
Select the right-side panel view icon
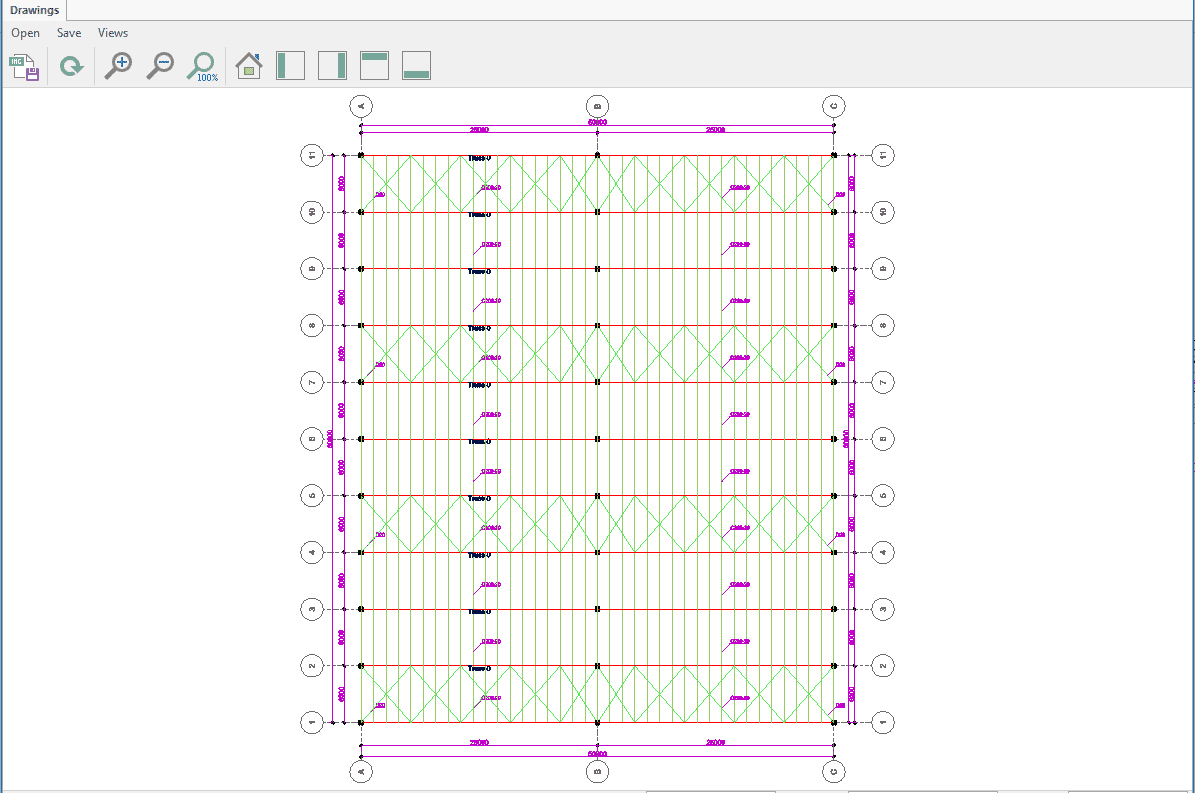332,66
